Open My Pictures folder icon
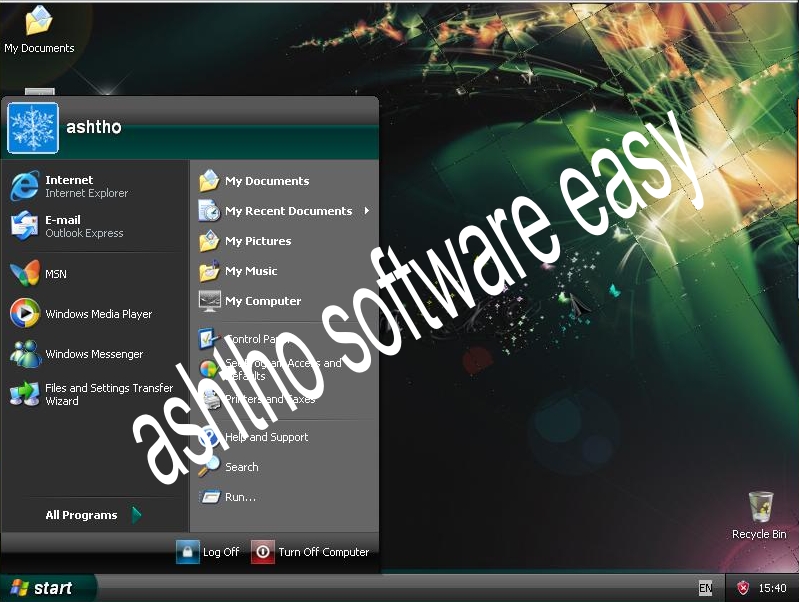This screenshot has width=799, height=602. [209, 241]
